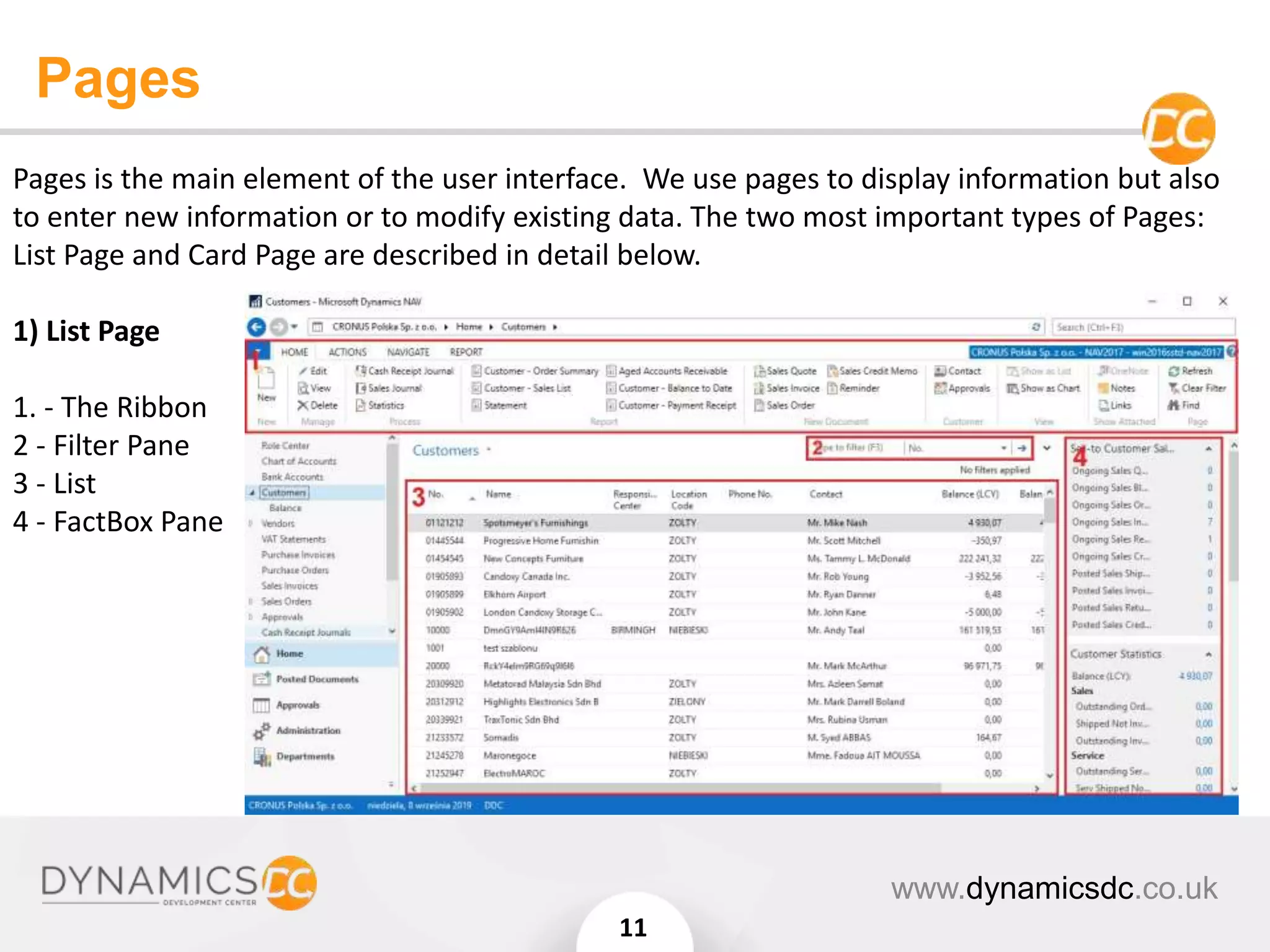Click Delete in the ribbon

click(317, 405)
